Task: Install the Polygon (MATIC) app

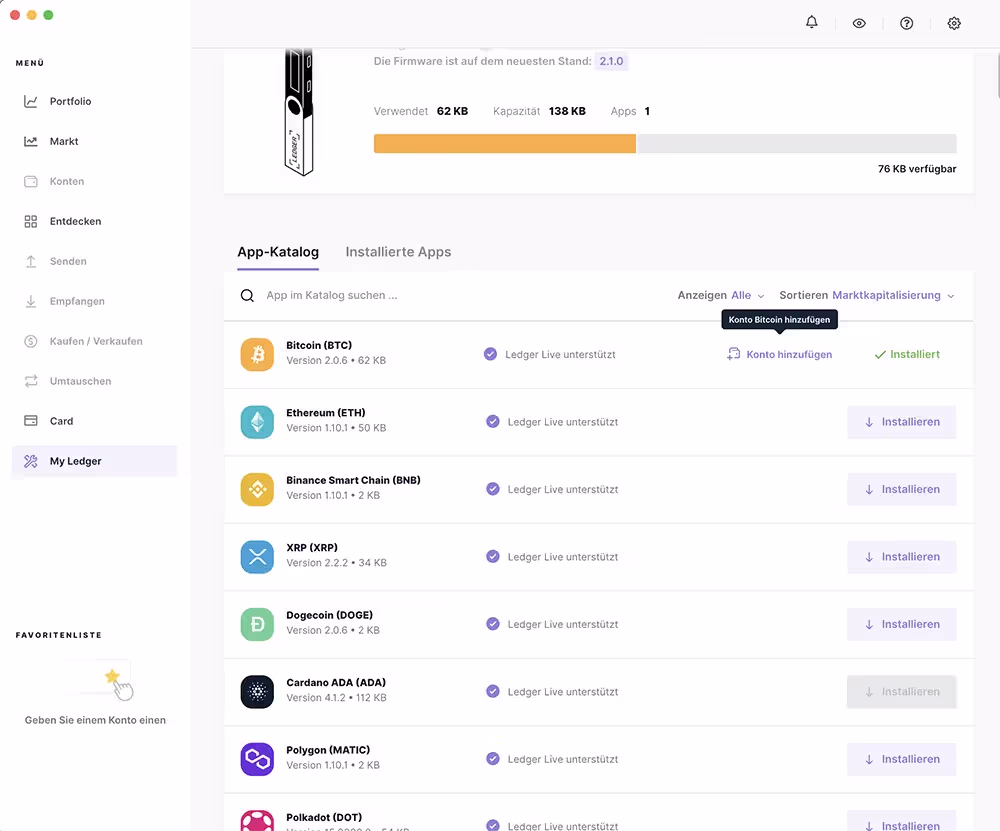Action: point(901,760)
